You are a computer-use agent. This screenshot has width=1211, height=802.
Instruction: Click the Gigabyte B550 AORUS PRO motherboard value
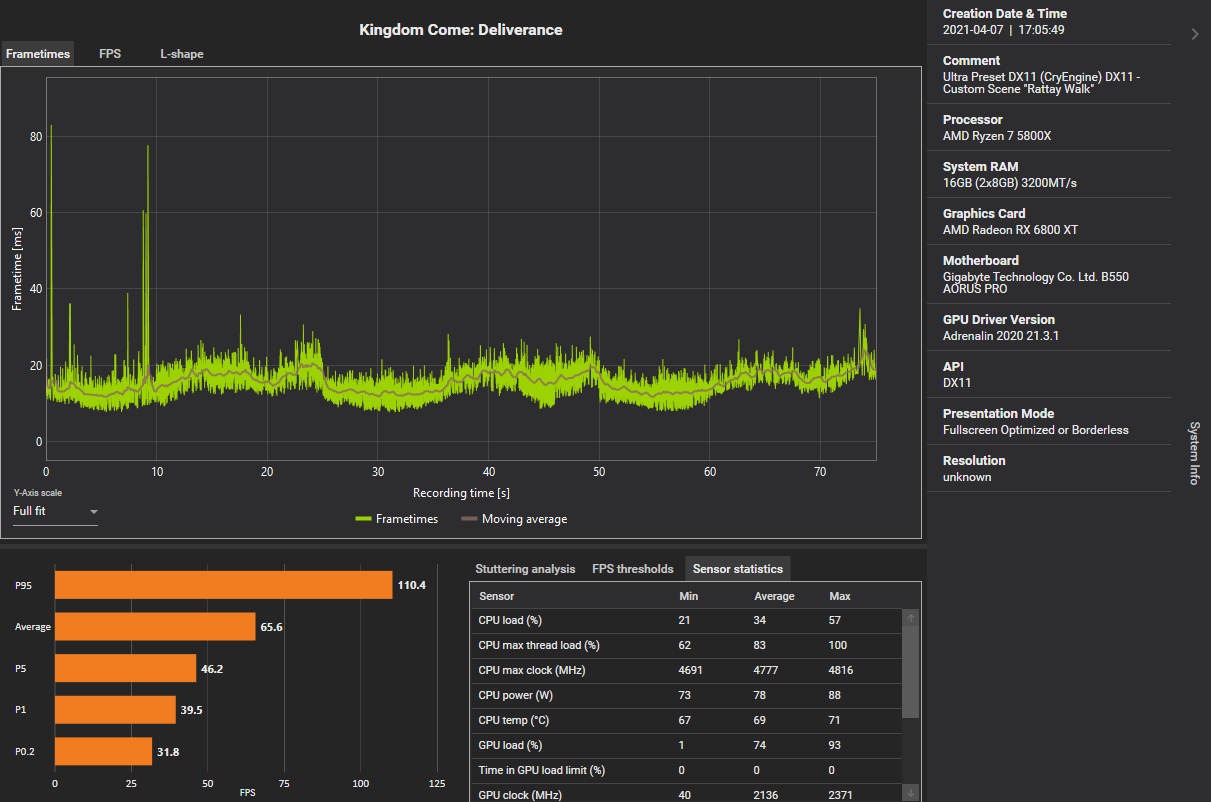tap(1036, 283)
